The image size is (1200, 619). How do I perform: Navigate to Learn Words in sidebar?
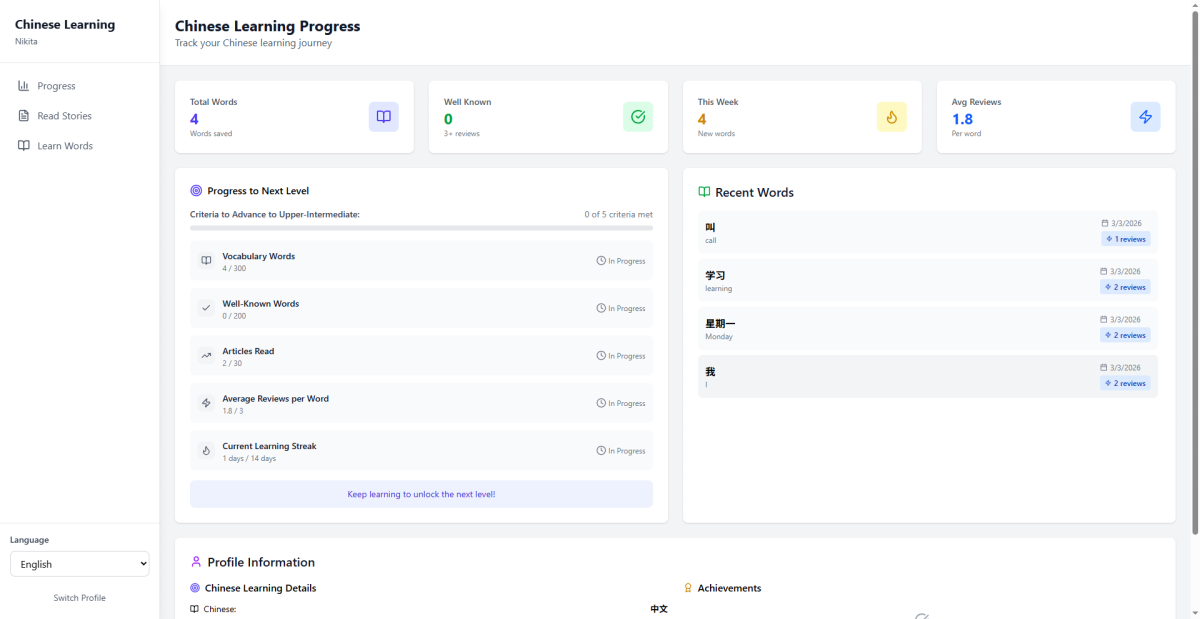click(64, 146)
